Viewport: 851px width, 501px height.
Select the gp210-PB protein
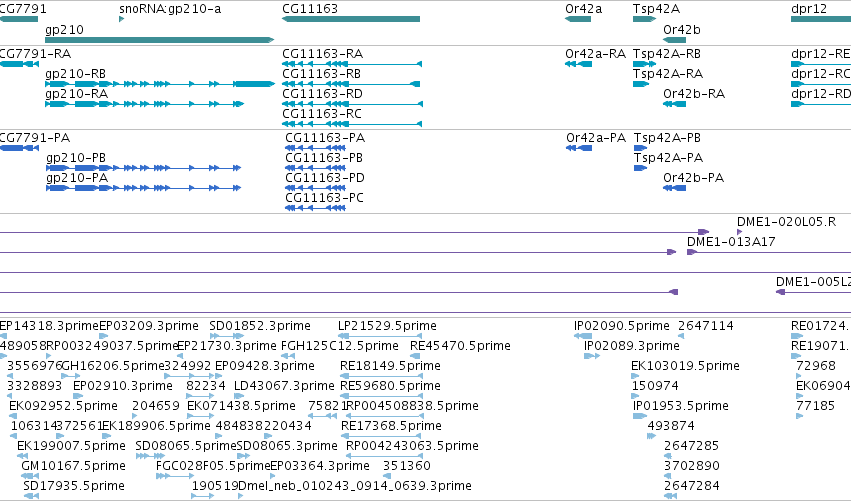tap(144, 168)
